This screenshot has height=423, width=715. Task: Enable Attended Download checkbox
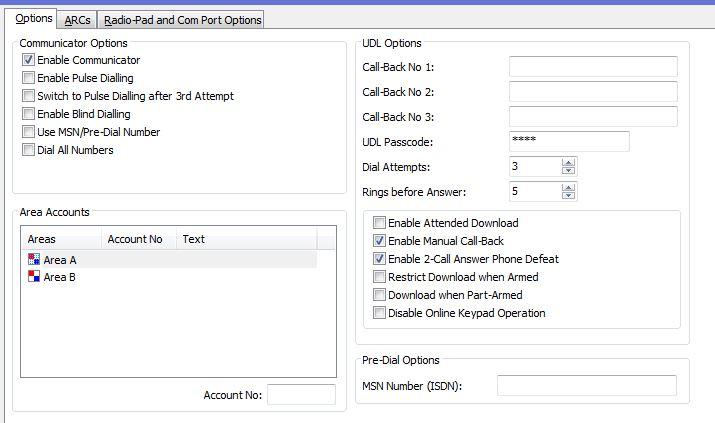click(379, 223)
